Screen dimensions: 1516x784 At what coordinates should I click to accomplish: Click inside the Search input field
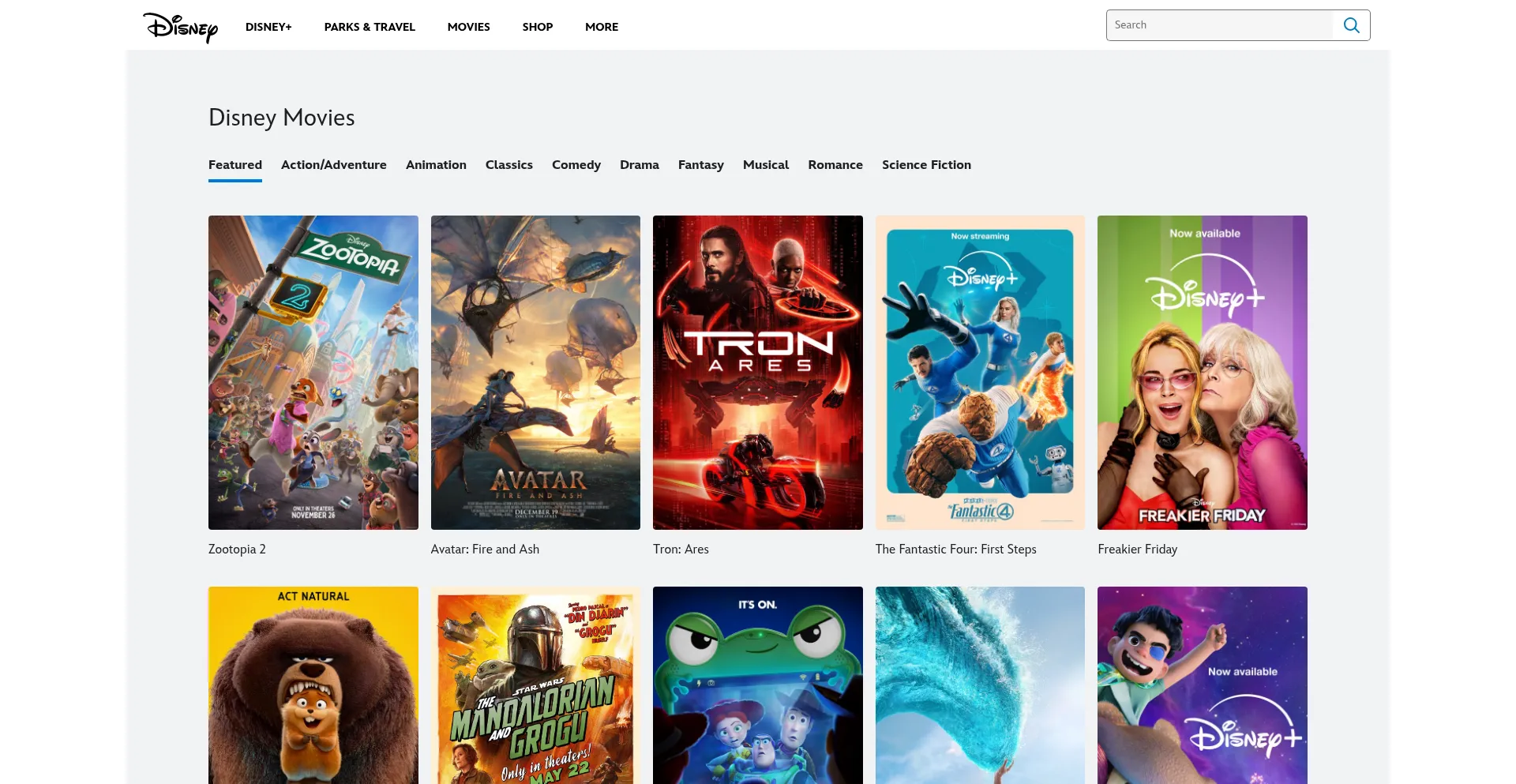(1219, 25)
